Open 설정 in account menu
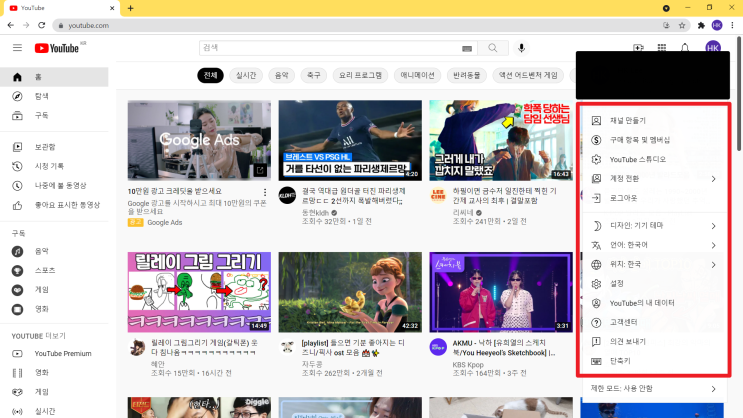Screen dimensions: 743x418 click(x=654, y=283)
